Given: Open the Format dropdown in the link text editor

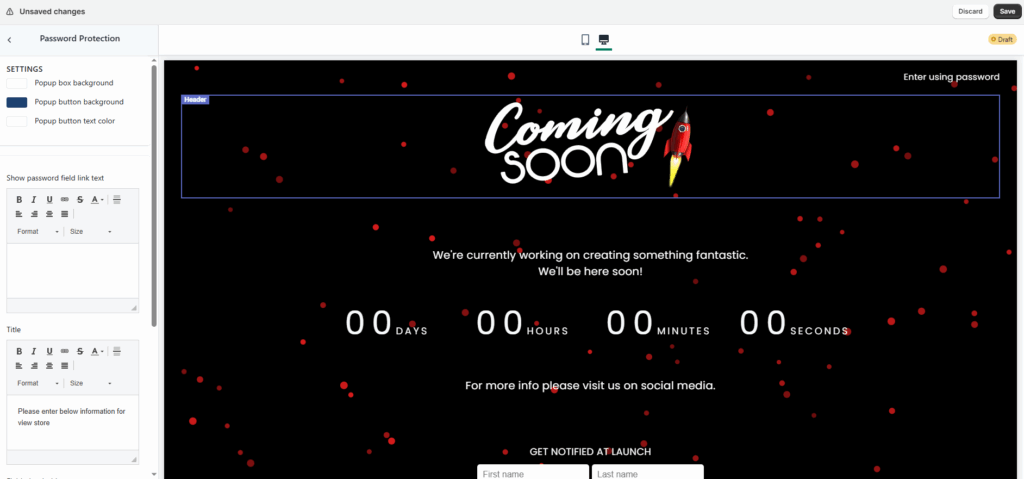Looking at the screenshot, I should pyautogui.click(x=38, y=232).
